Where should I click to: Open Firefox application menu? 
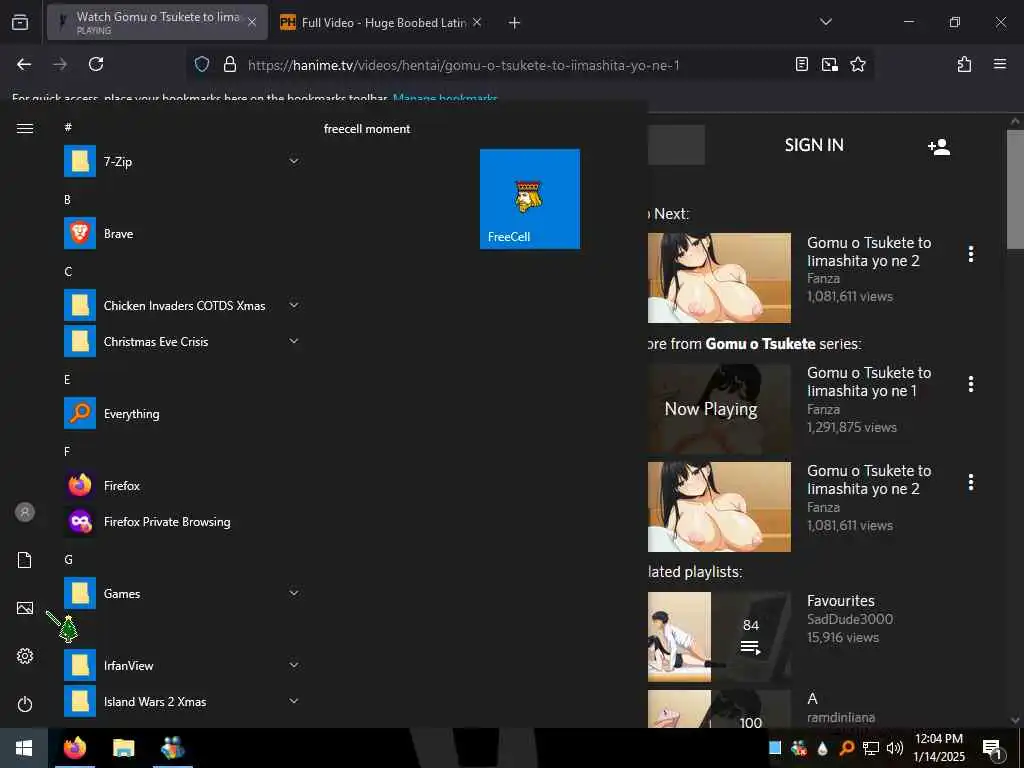coord(1000,64)
